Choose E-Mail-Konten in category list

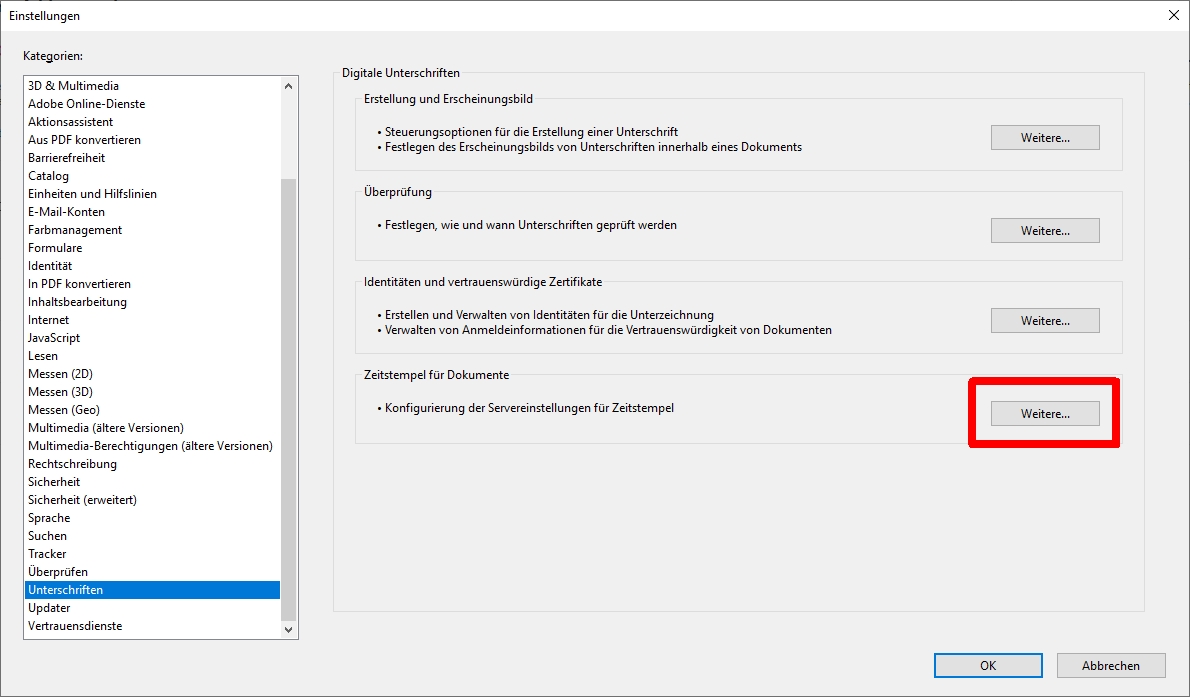(x=66, y=212)
